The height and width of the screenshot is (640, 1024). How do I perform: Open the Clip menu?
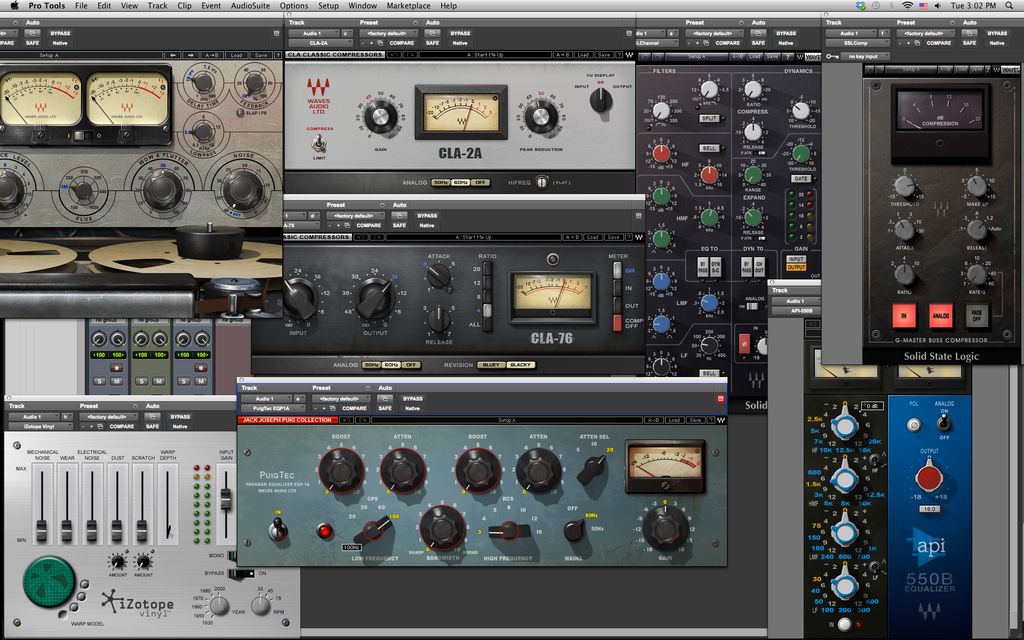tap(185, 5)
